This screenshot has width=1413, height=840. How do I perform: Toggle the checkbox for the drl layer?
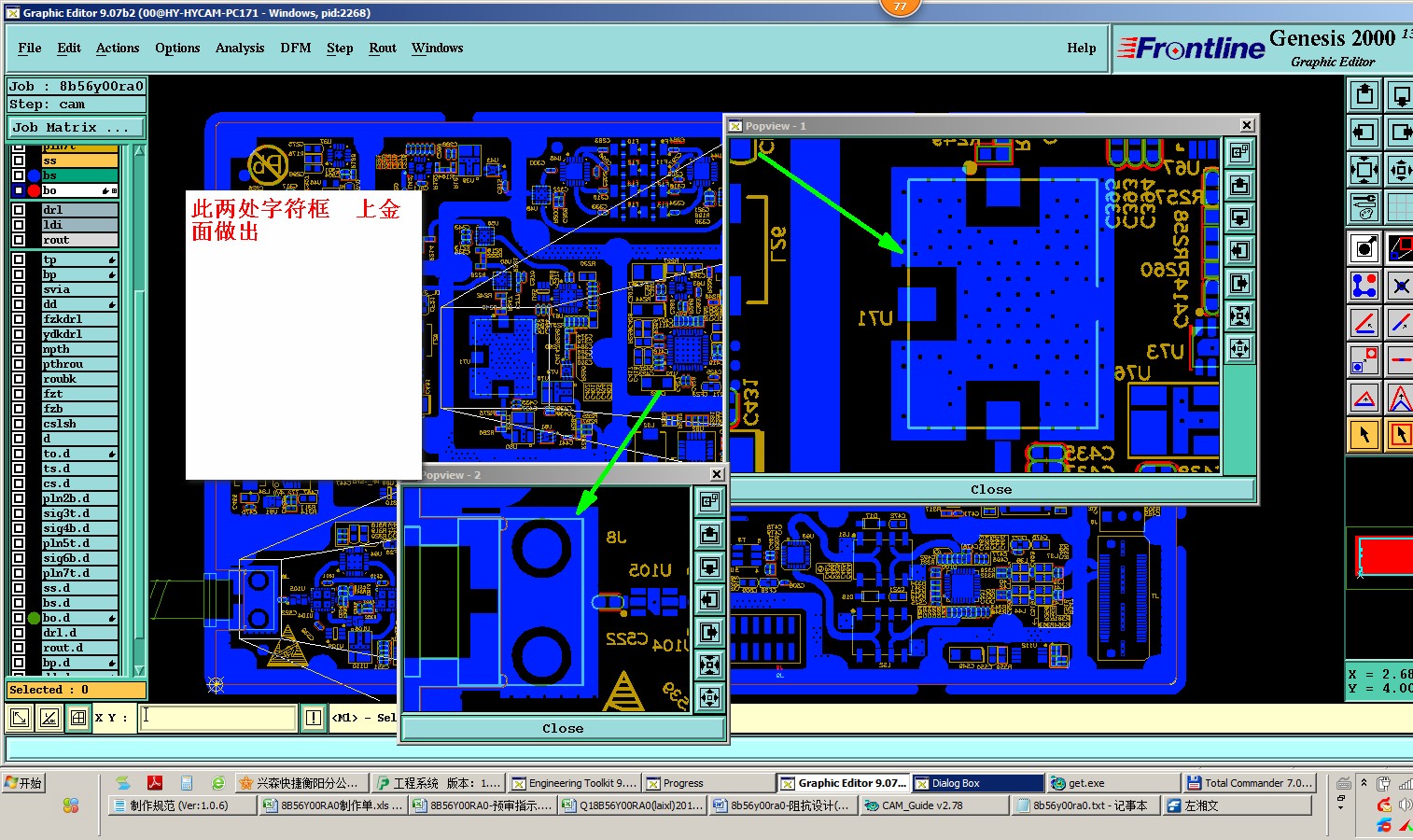tap(19, 210)
